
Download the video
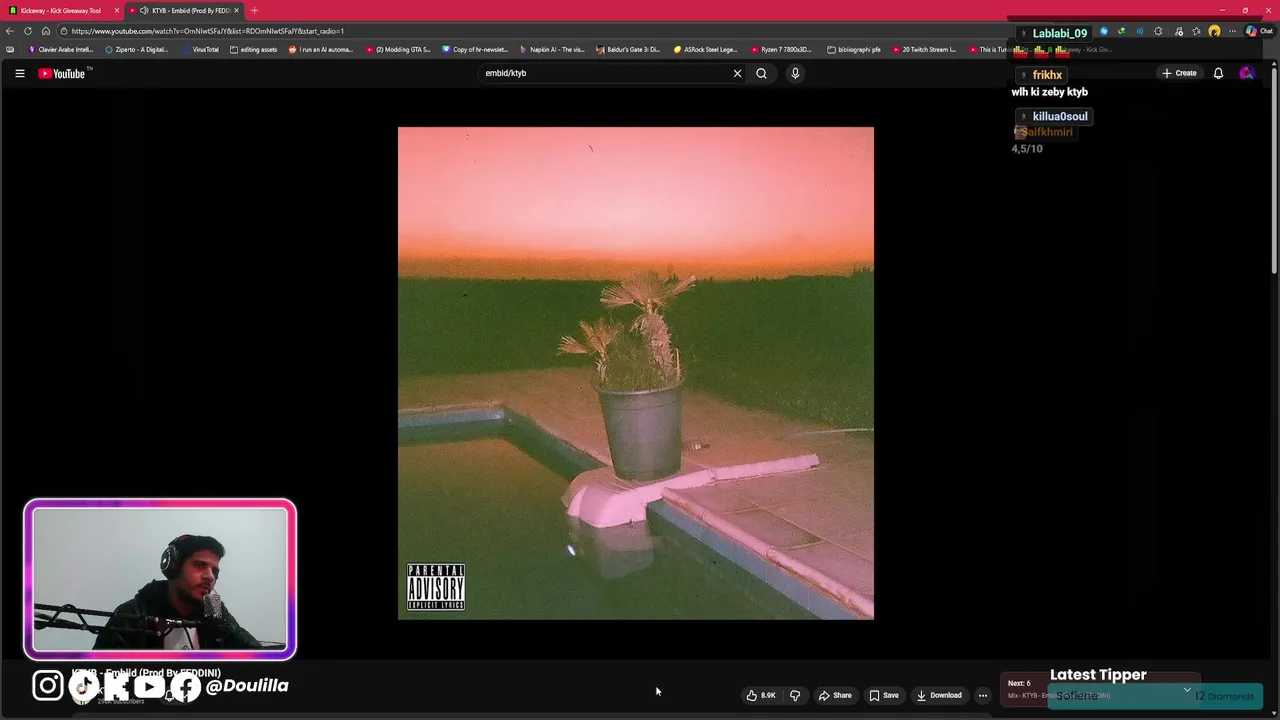(x=939, y=695)
